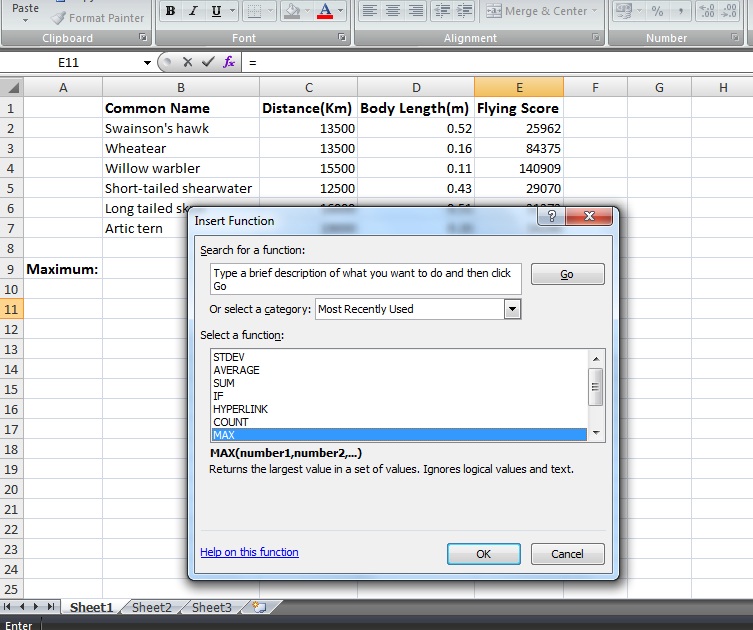The width and height of the screenshot is (753, 630).
Task: Click function list scroll up arrow
Action: point(596,359)
